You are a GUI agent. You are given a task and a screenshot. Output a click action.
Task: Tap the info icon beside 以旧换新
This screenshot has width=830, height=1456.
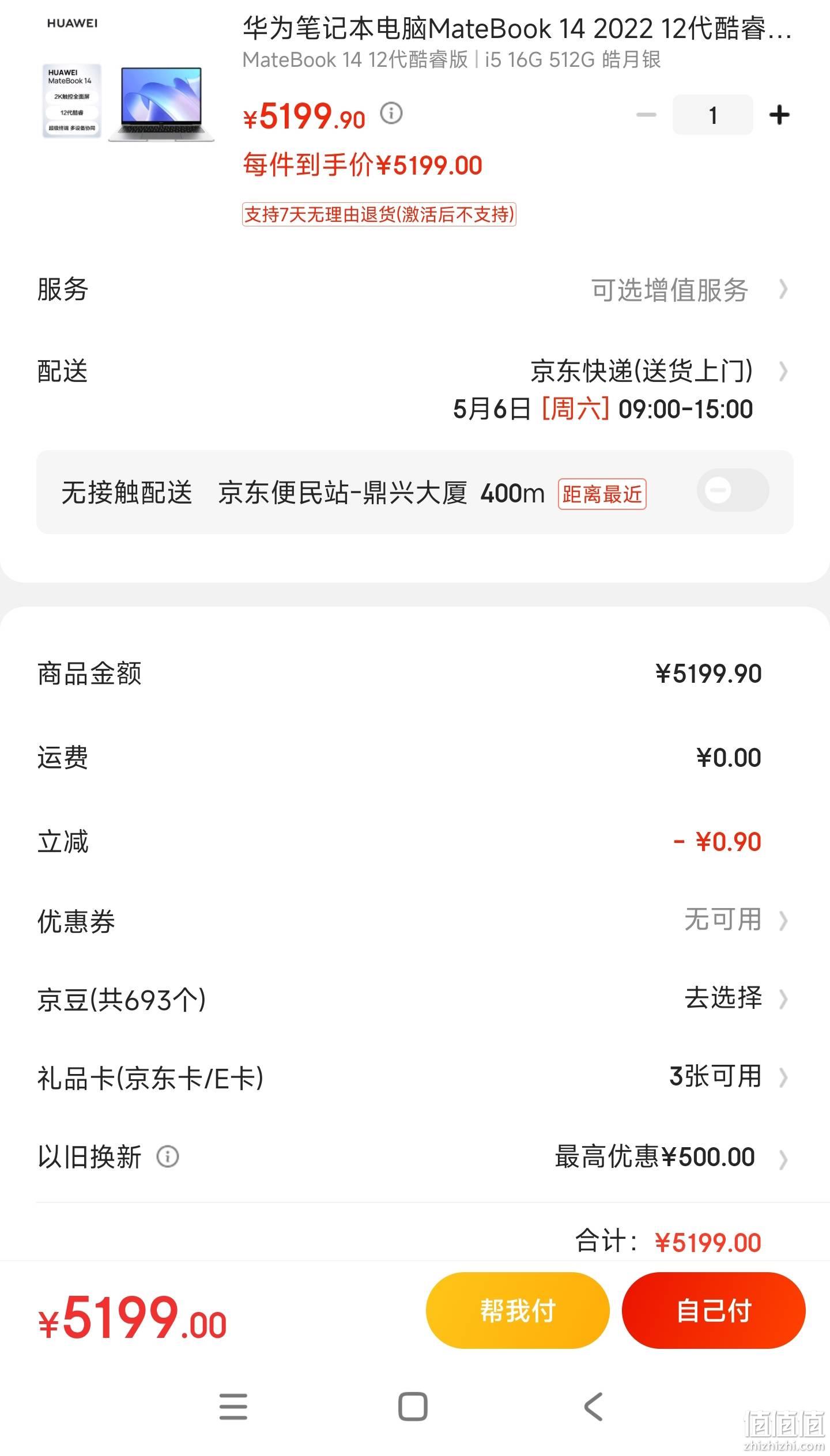(x=168, y=1156)
